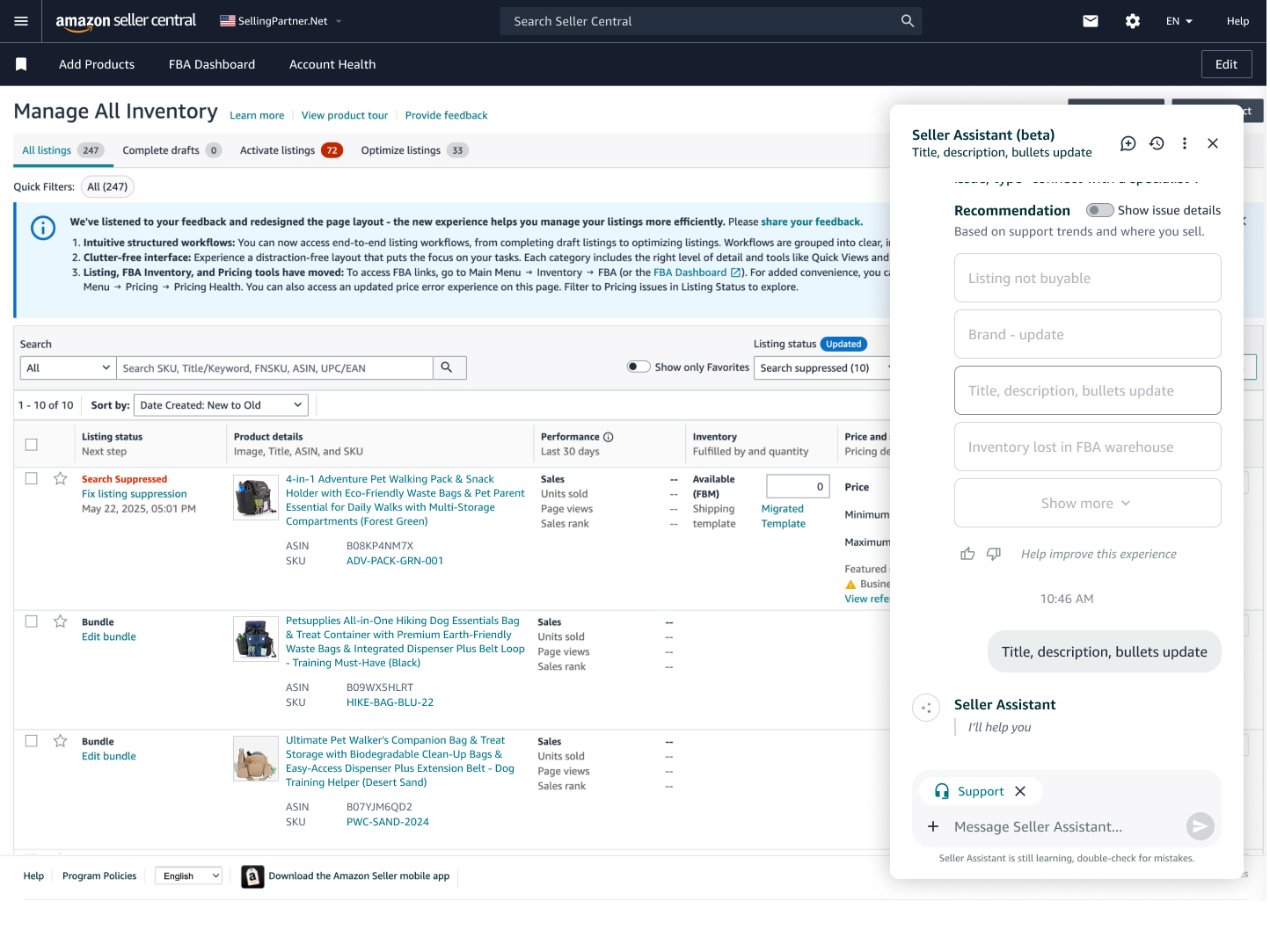Check the select-all listings checkbox
This screenshot has width=1270, height=952.
[32, 445]
